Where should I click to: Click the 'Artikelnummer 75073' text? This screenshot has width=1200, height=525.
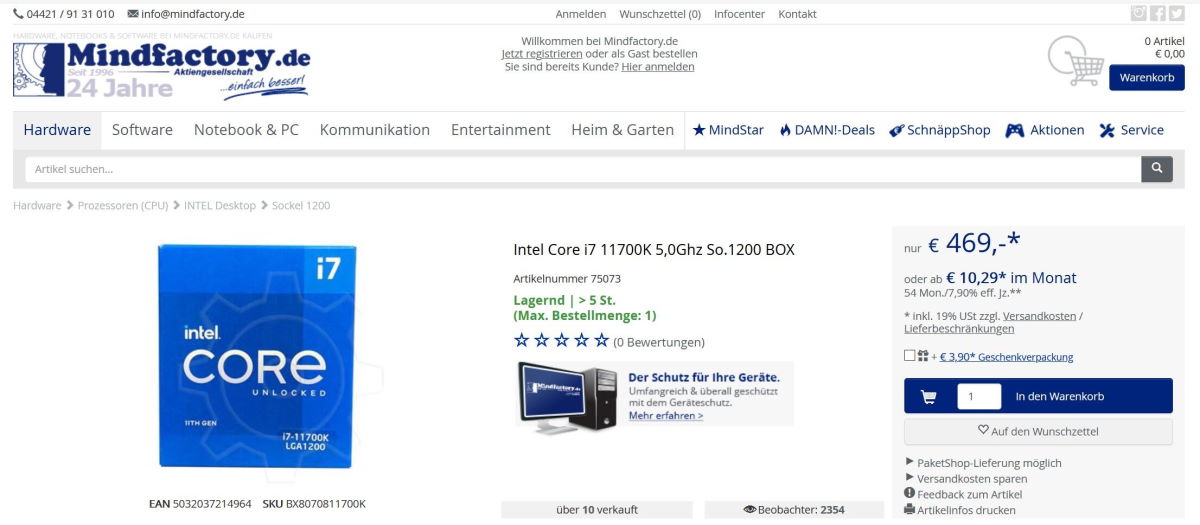click(x=567, y=279)
